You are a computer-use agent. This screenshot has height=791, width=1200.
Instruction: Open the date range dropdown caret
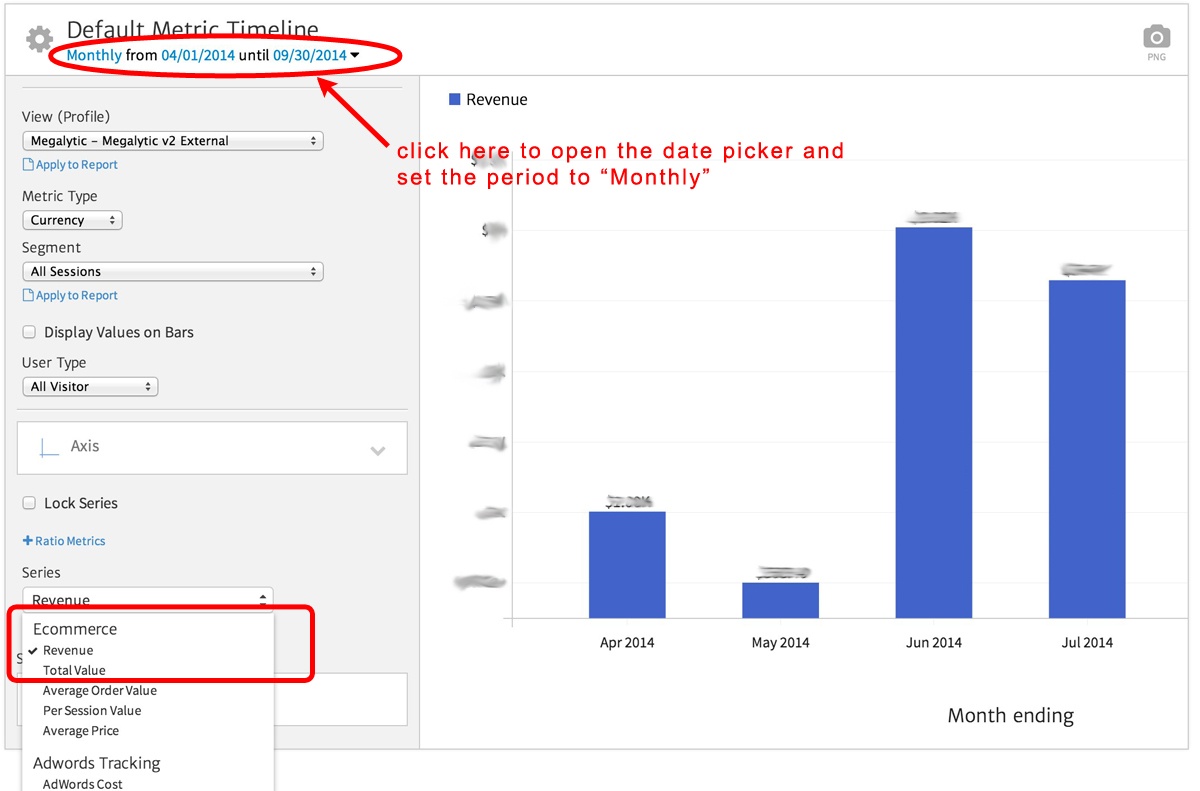click(x=355, y=55)
